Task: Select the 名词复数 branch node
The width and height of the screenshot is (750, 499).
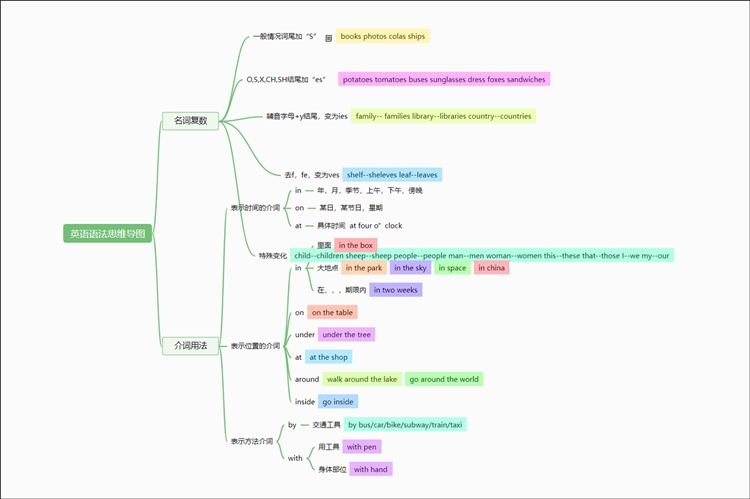Action: (190, 121)
